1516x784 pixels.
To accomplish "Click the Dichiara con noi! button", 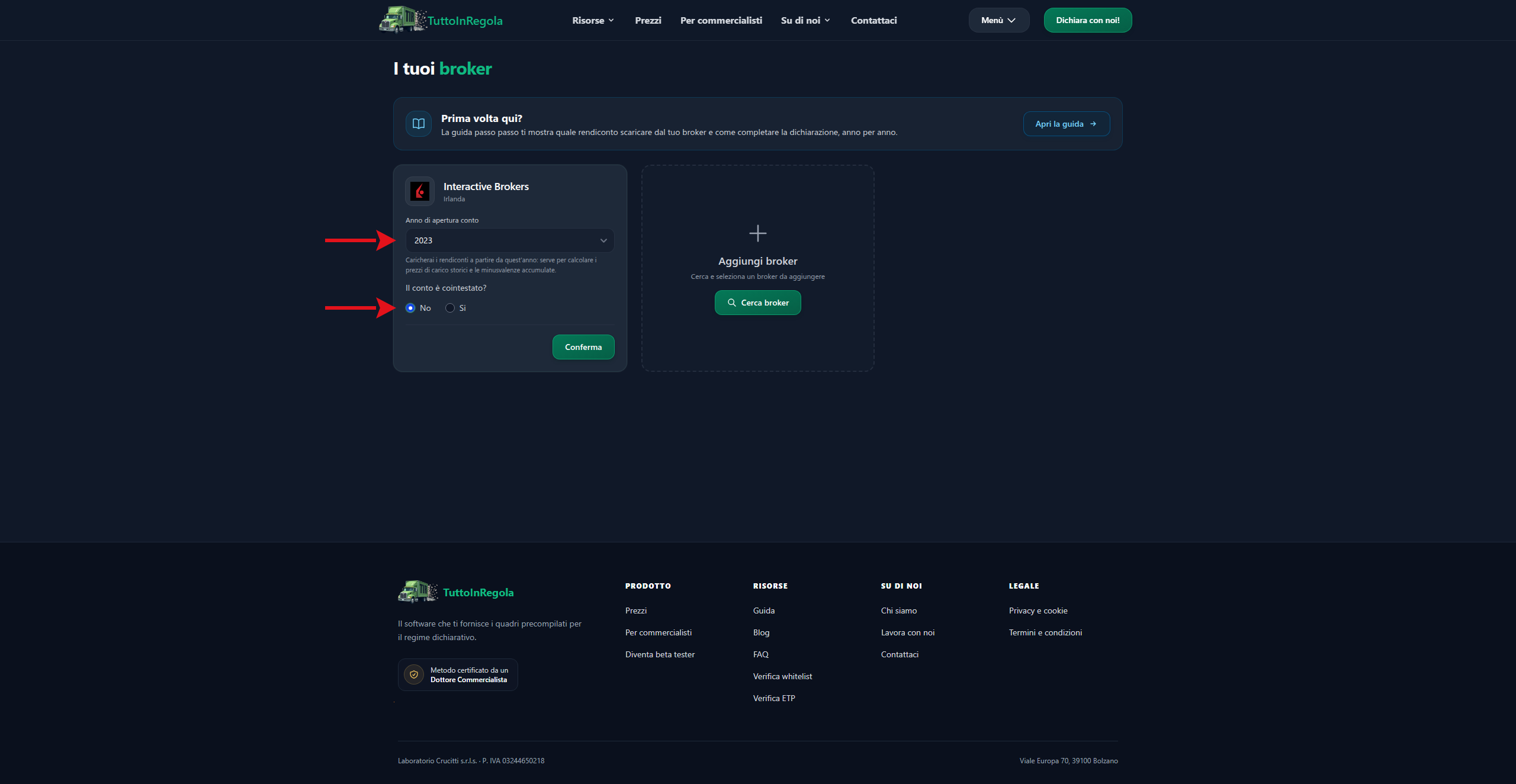I will tap(1087, 20).
